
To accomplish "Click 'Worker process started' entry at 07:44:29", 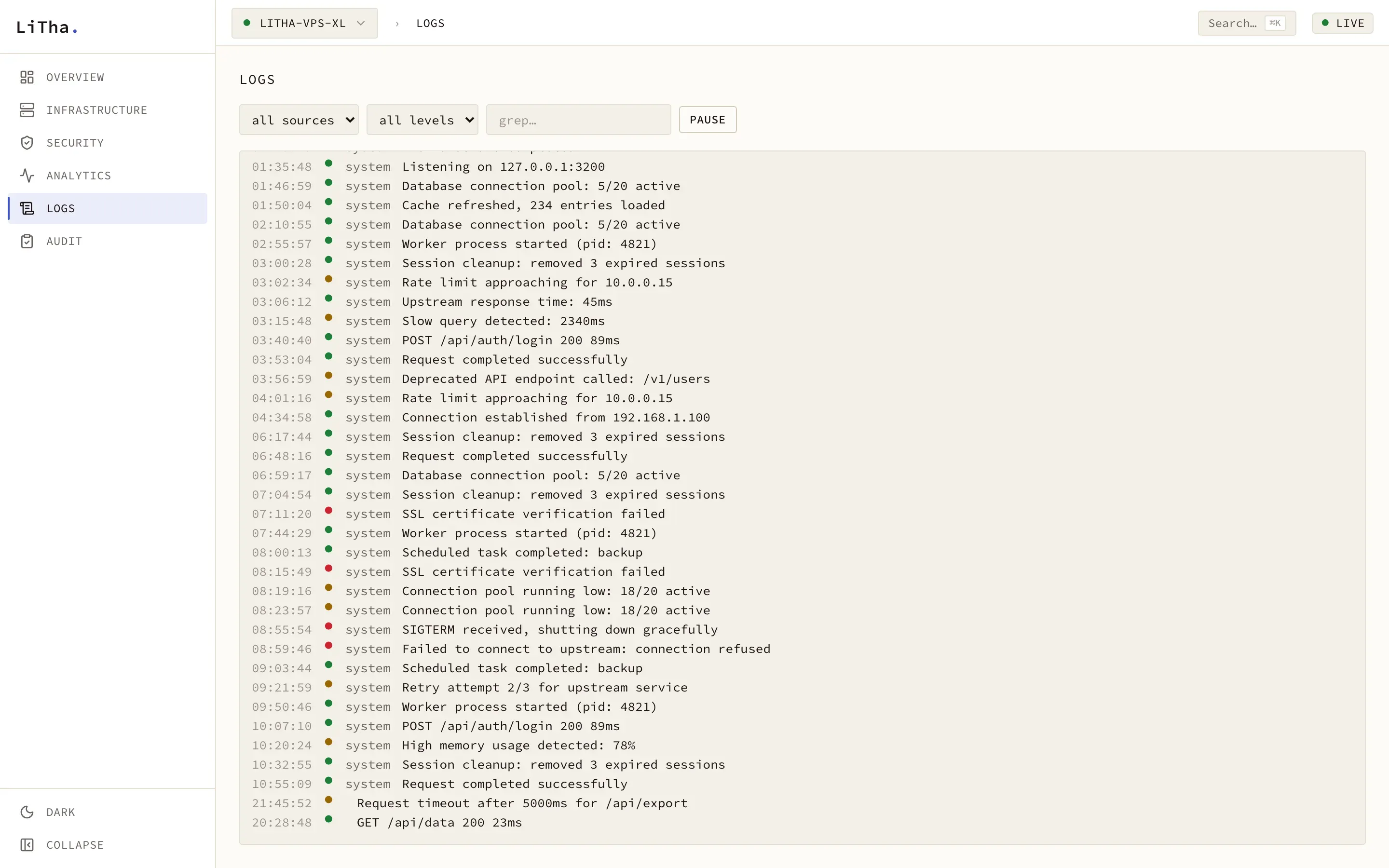I will pyautogui.click(x=529, y=533).
